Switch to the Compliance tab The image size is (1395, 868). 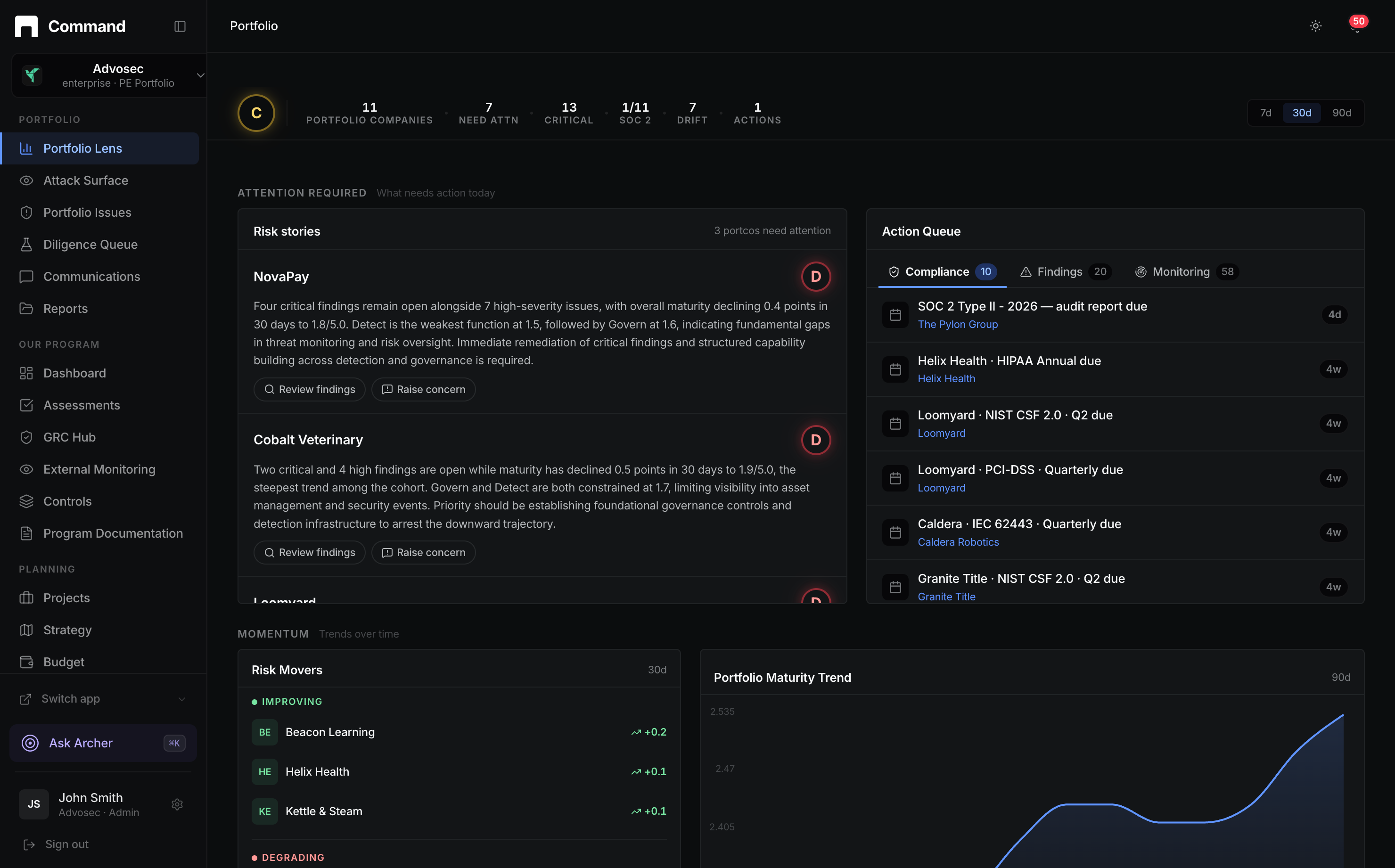pyautogui.click(x=942, y=272)
